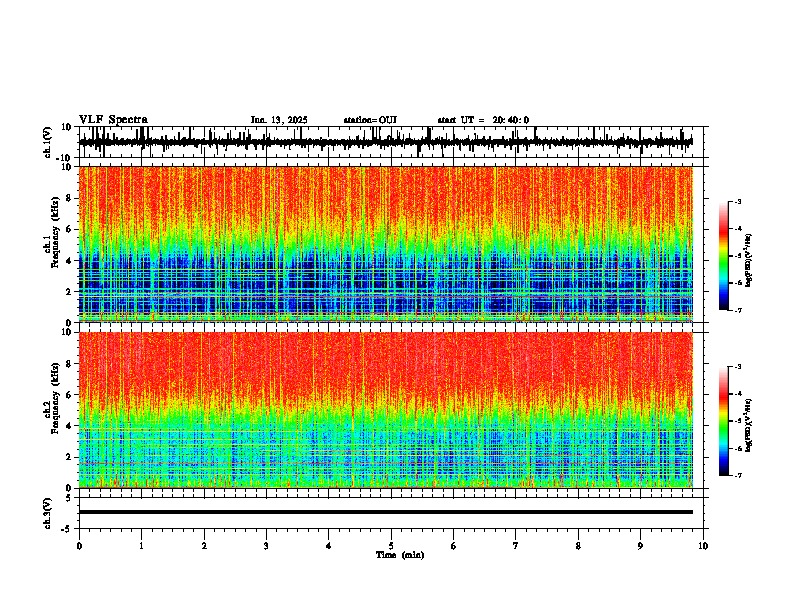The image size is (792, 612).
Task: Click the ch.2 spectrogram "2" kHz tick label
Action: coord(69,457)
